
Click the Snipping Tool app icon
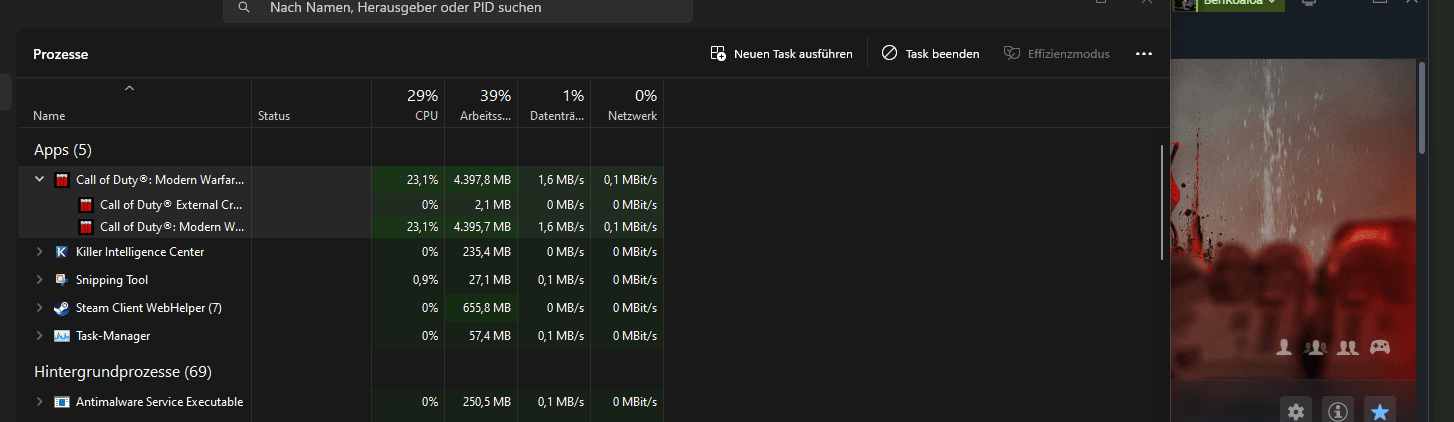[x=62, y=280]
